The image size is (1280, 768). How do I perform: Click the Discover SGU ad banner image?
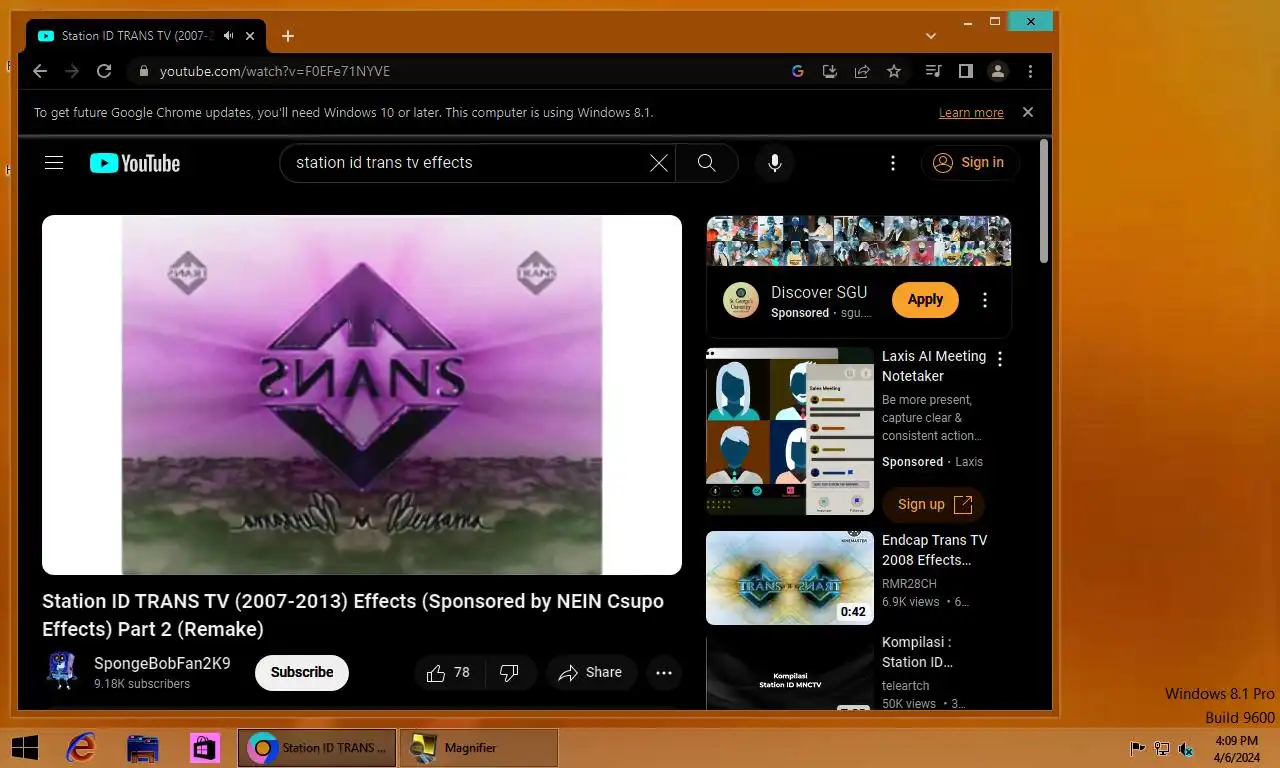click(x=859, y=241)
